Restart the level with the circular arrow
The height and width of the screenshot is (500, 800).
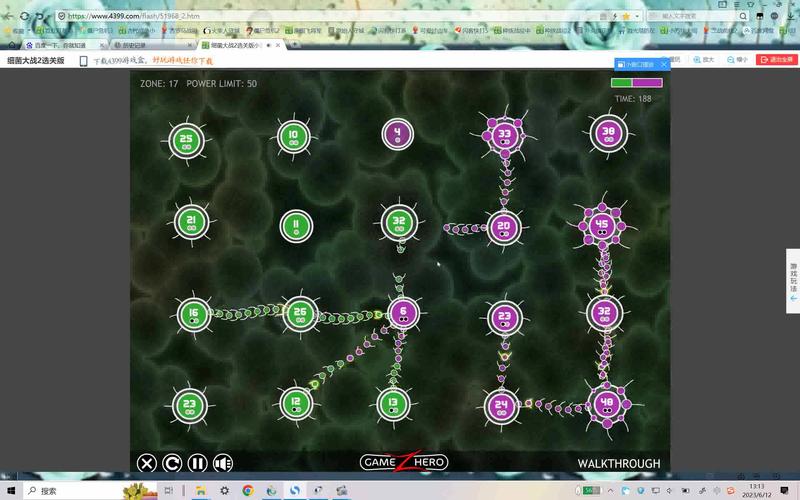click(x=172, y=463)
